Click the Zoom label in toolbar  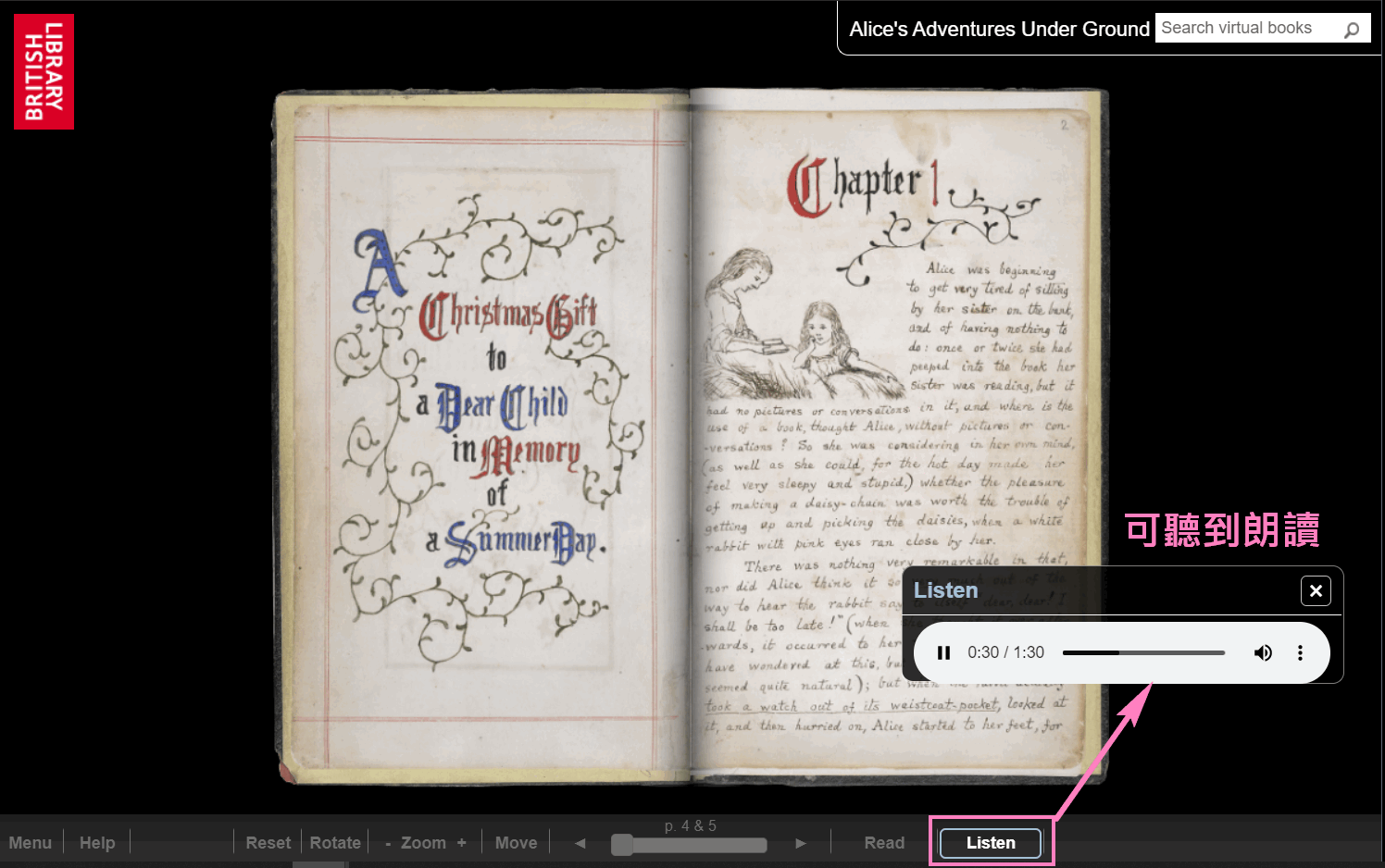pyautogui.click(x=423, y=843)
